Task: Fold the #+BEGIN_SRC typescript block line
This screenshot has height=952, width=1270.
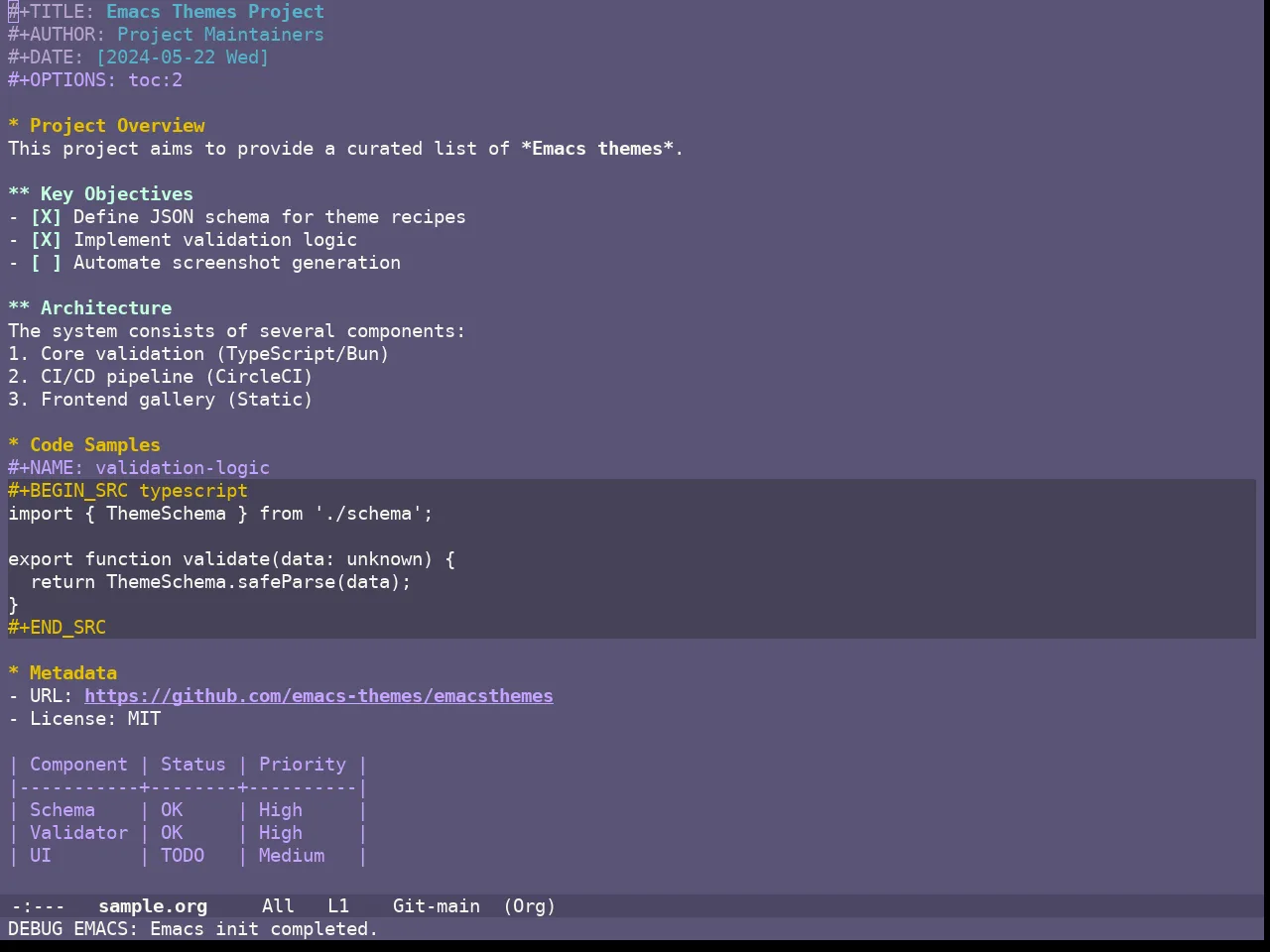Action: (x=128, y=491)
